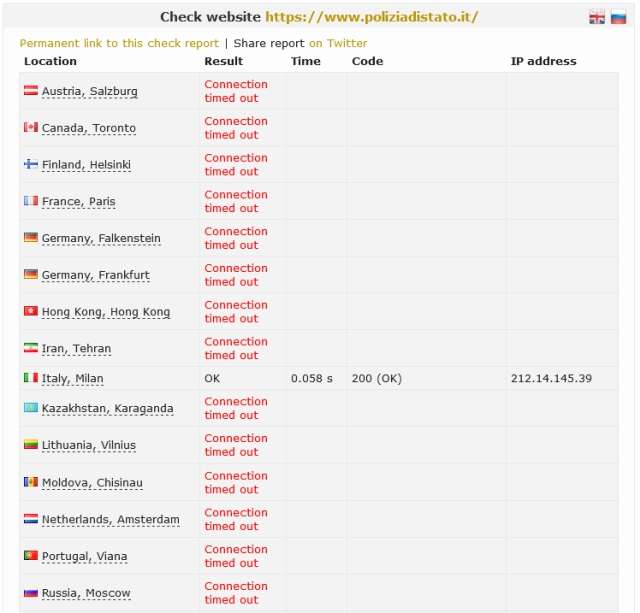
Task: Open the Netherlands, Amsterdam location
Action: (x=110, y=520)
